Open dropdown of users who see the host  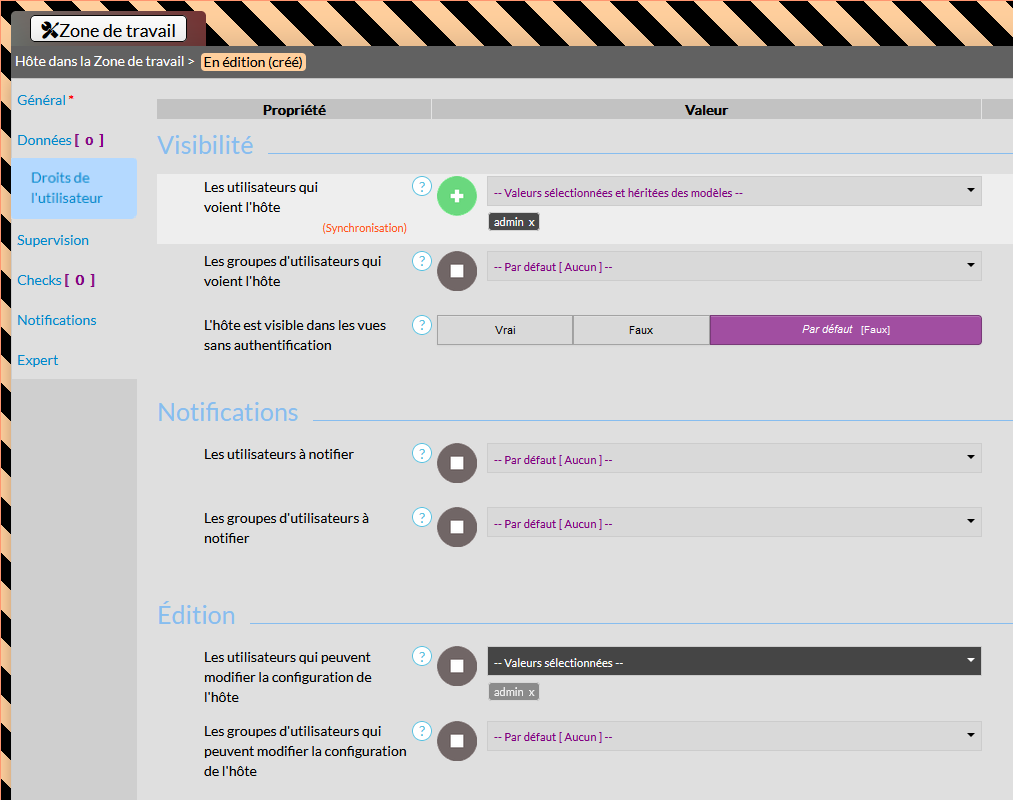coord(733,191)
